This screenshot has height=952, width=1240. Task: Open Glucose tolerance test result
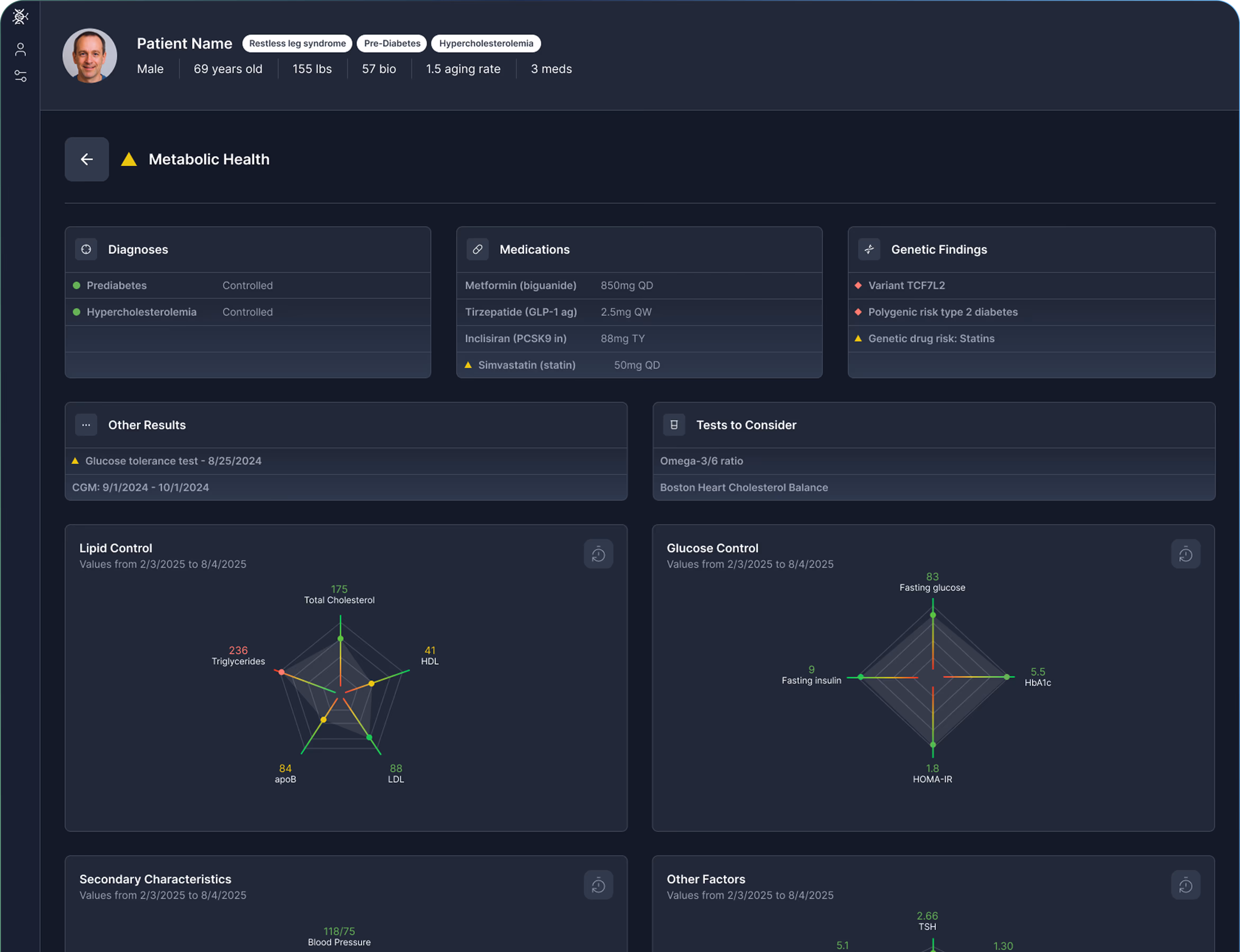coord(173,461)
